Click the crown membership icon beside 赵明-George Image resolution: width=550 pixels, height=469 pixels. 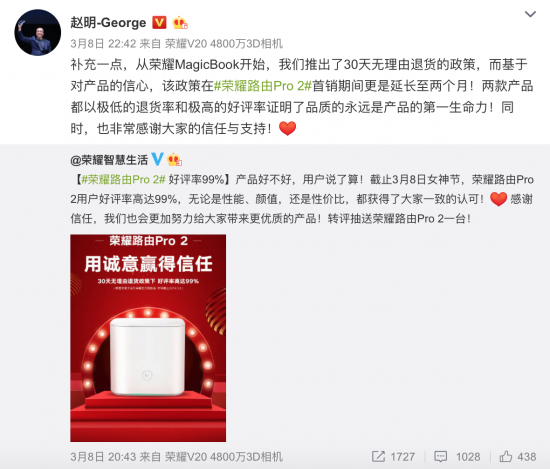coord(180,22)
